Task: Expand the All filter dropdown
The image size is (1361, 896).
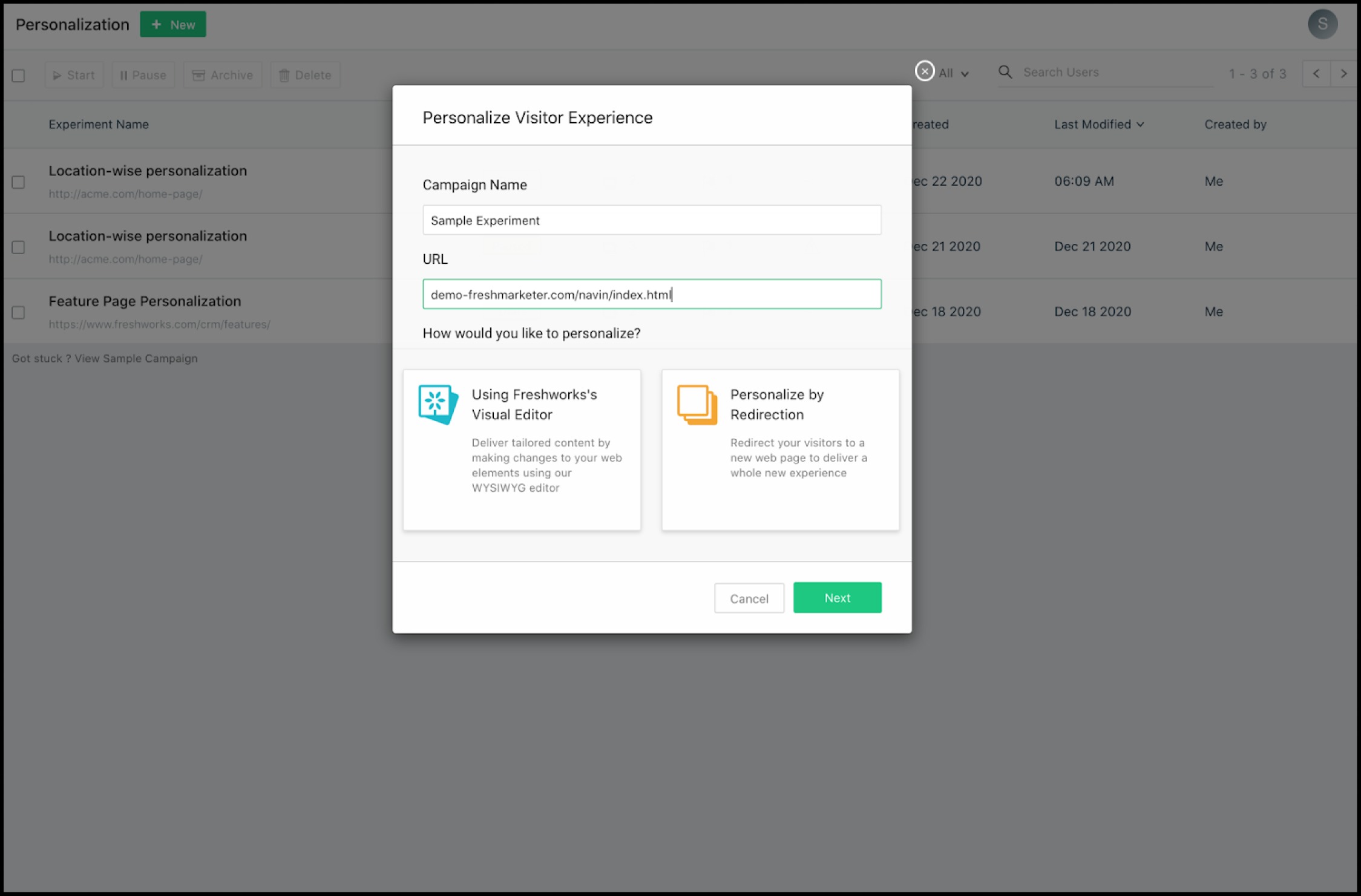Action: 954,73
